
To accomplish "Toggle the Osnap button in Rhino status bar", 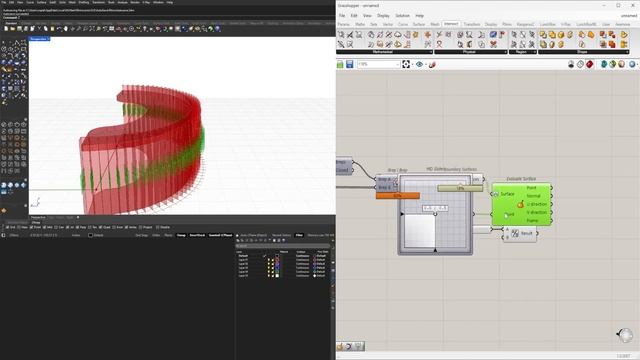I will click(x=181, y=235).
